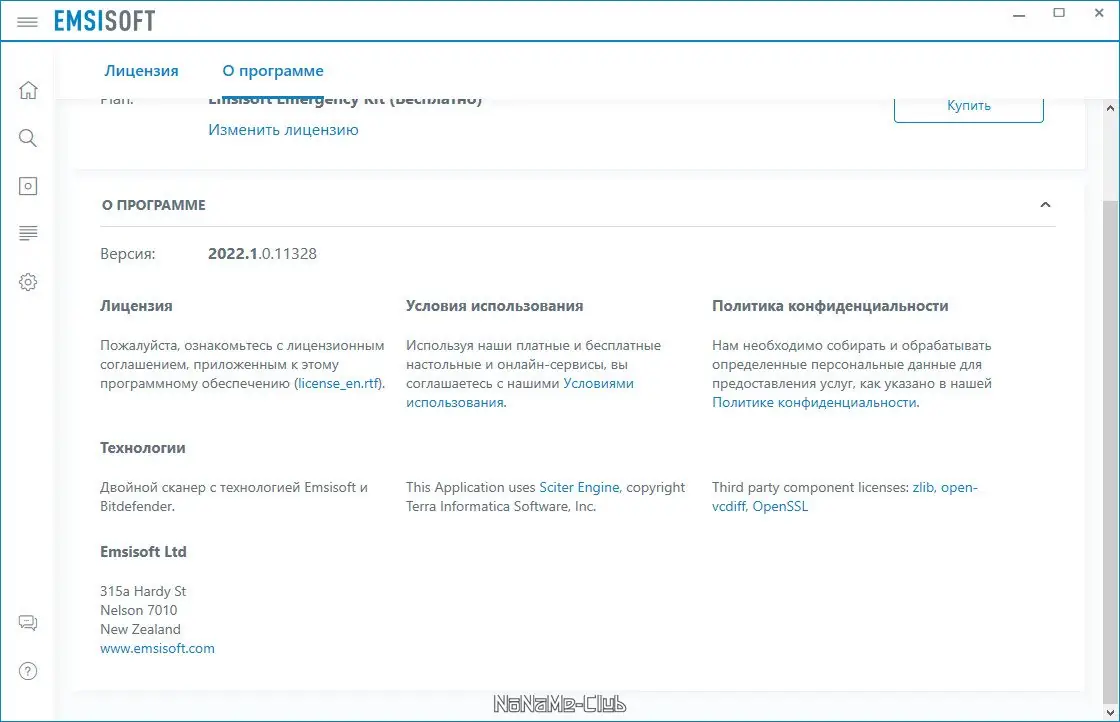Click the New Zealand text
The width and height of the screenshot is (1120, 722).
140,629
